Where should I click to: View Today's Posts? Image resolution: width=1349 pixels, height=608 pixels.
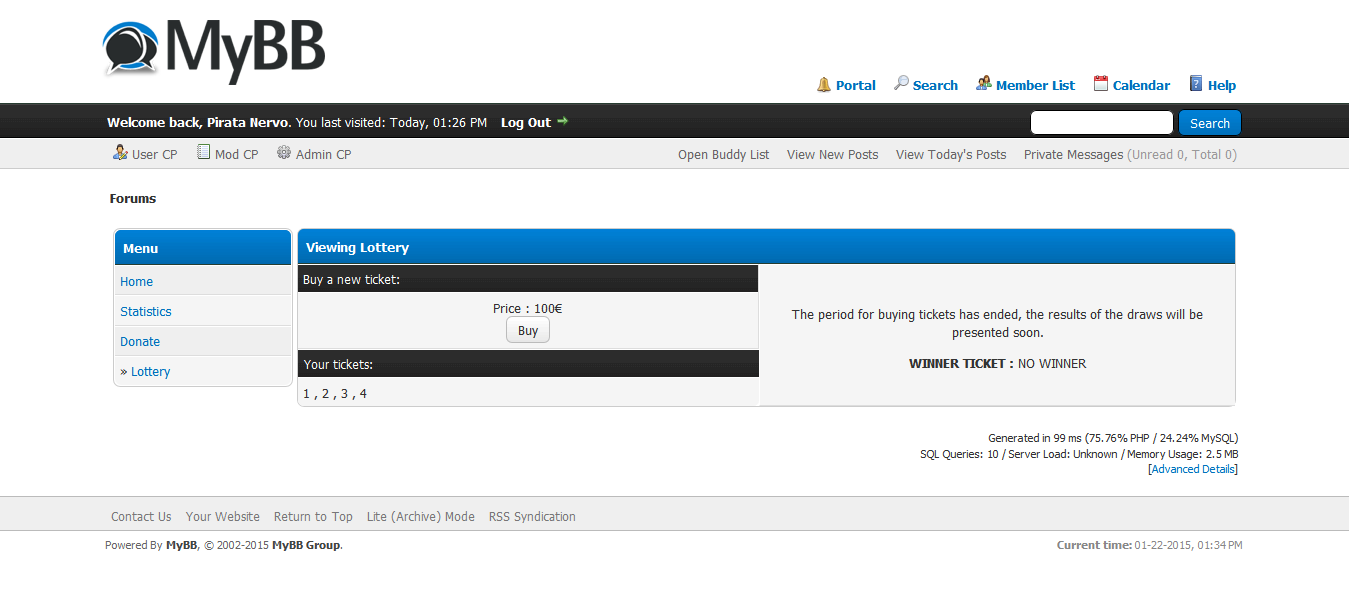point(950,155)
